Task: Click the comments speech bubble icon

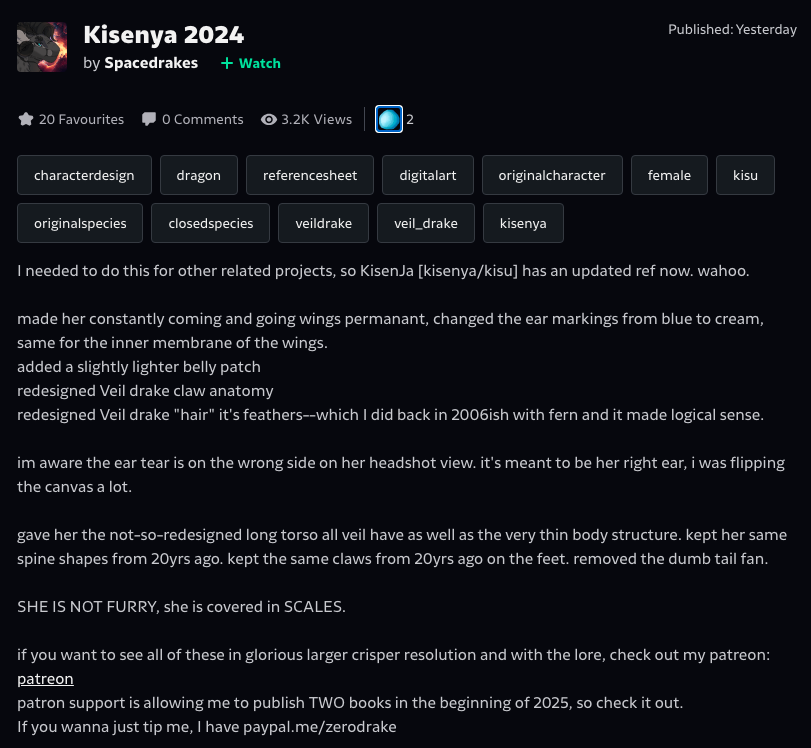Action: pyautogui.click(x=149, y=119)
